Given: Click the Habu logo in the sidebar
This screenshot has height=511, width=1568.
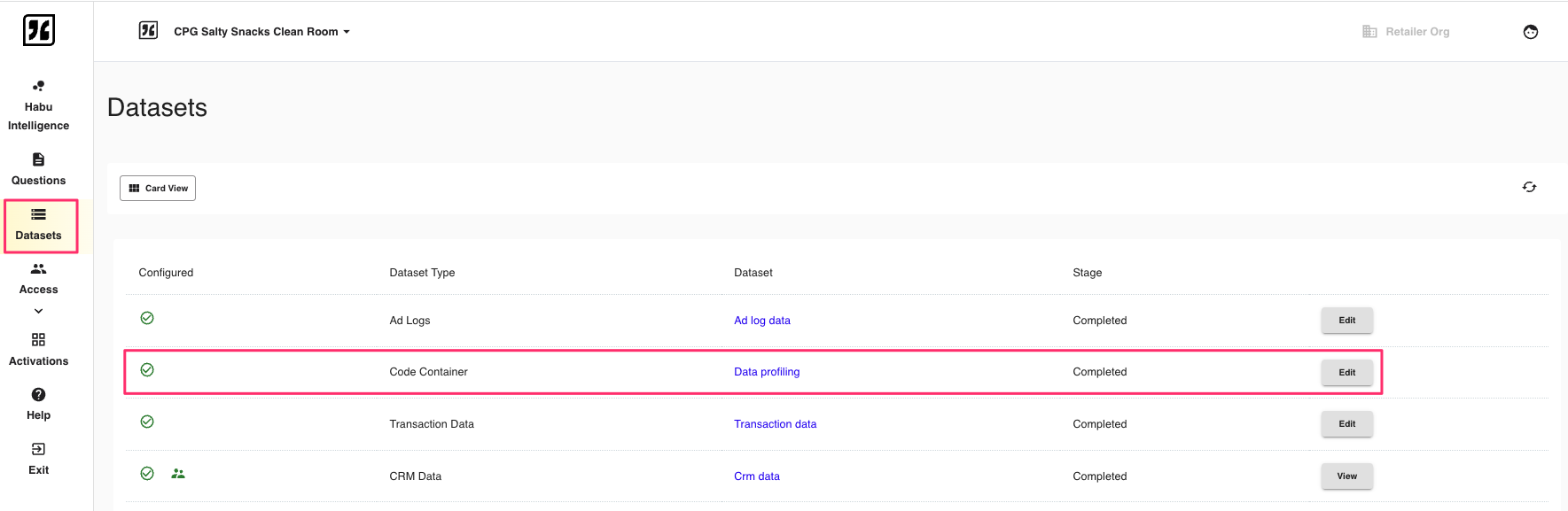Looking at the screenshot, I should pyautogui.click(x=38, y=30).
